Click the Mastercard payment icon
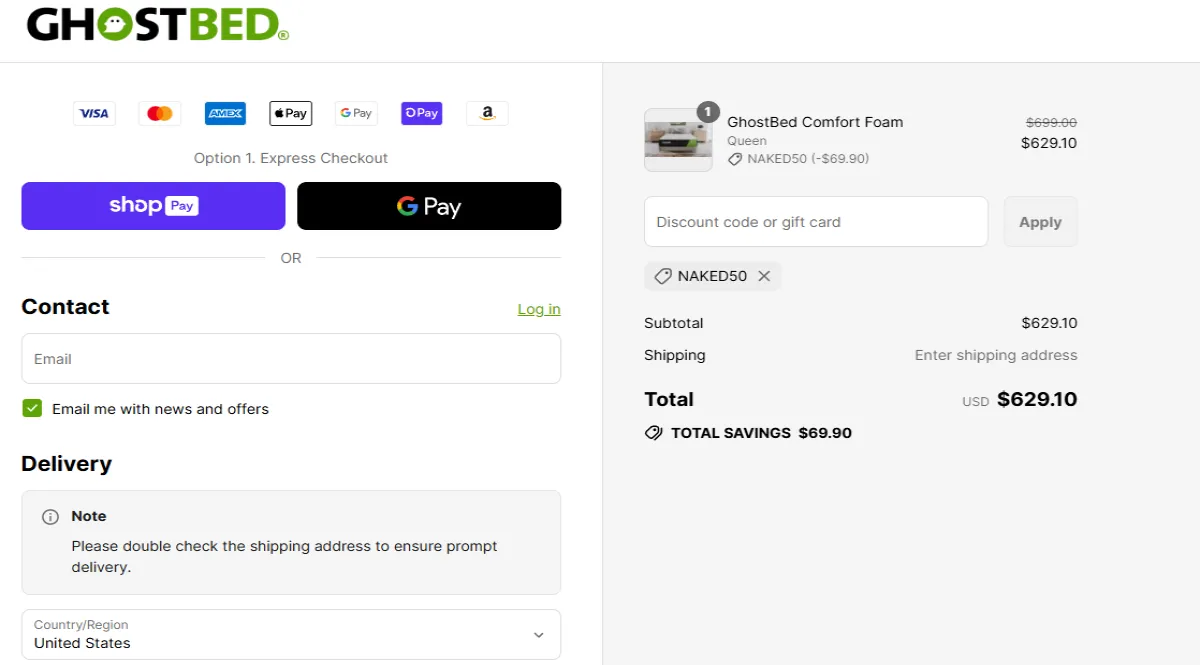The height and width of the screenshot is (665, 1200). [x=160, y=114]
